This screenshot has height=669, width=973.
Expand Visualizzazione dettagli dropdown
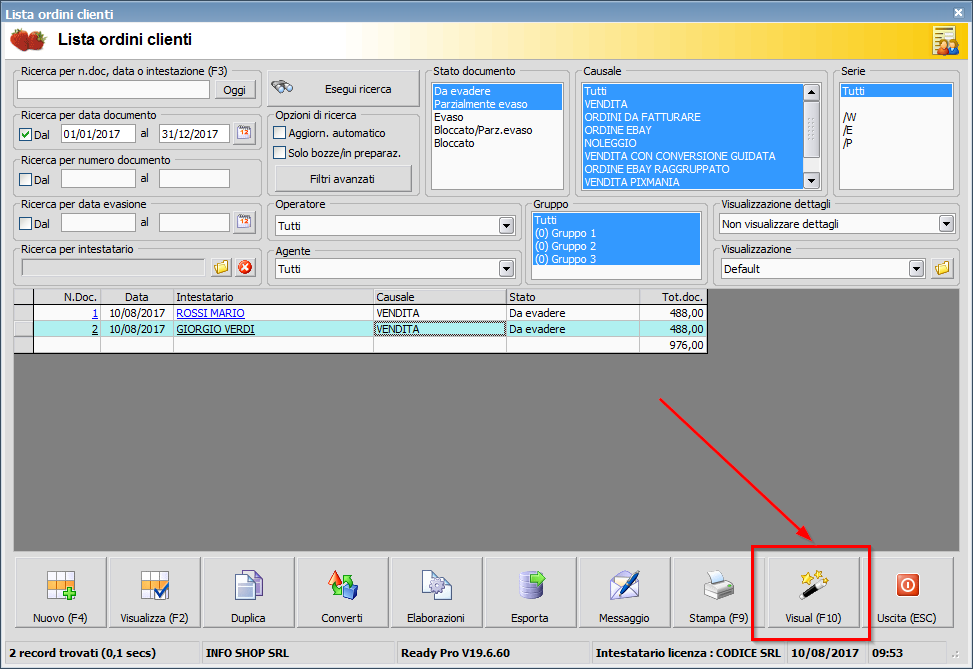pos(946,224)
